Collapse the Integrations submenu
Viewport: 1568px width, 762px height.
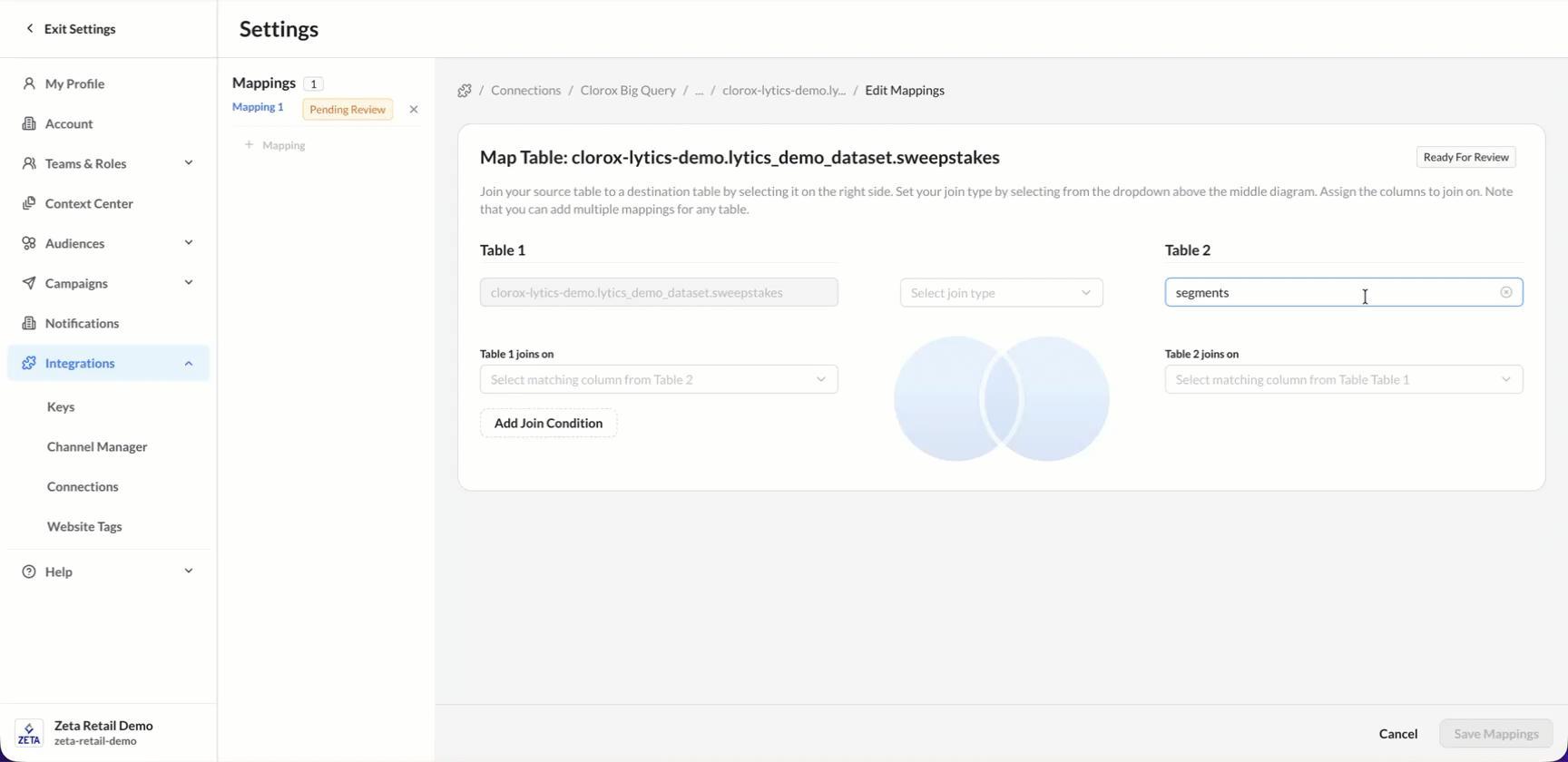189,363
